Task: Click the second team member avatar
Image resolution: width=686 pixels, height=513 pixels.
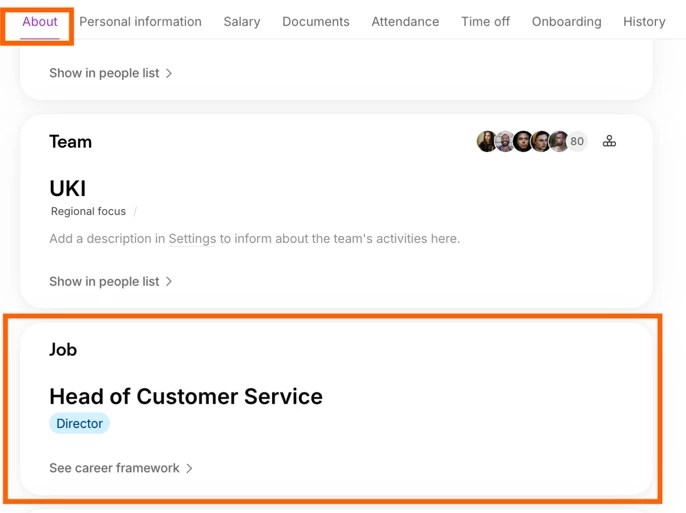Action: click(x=504, y=142)
